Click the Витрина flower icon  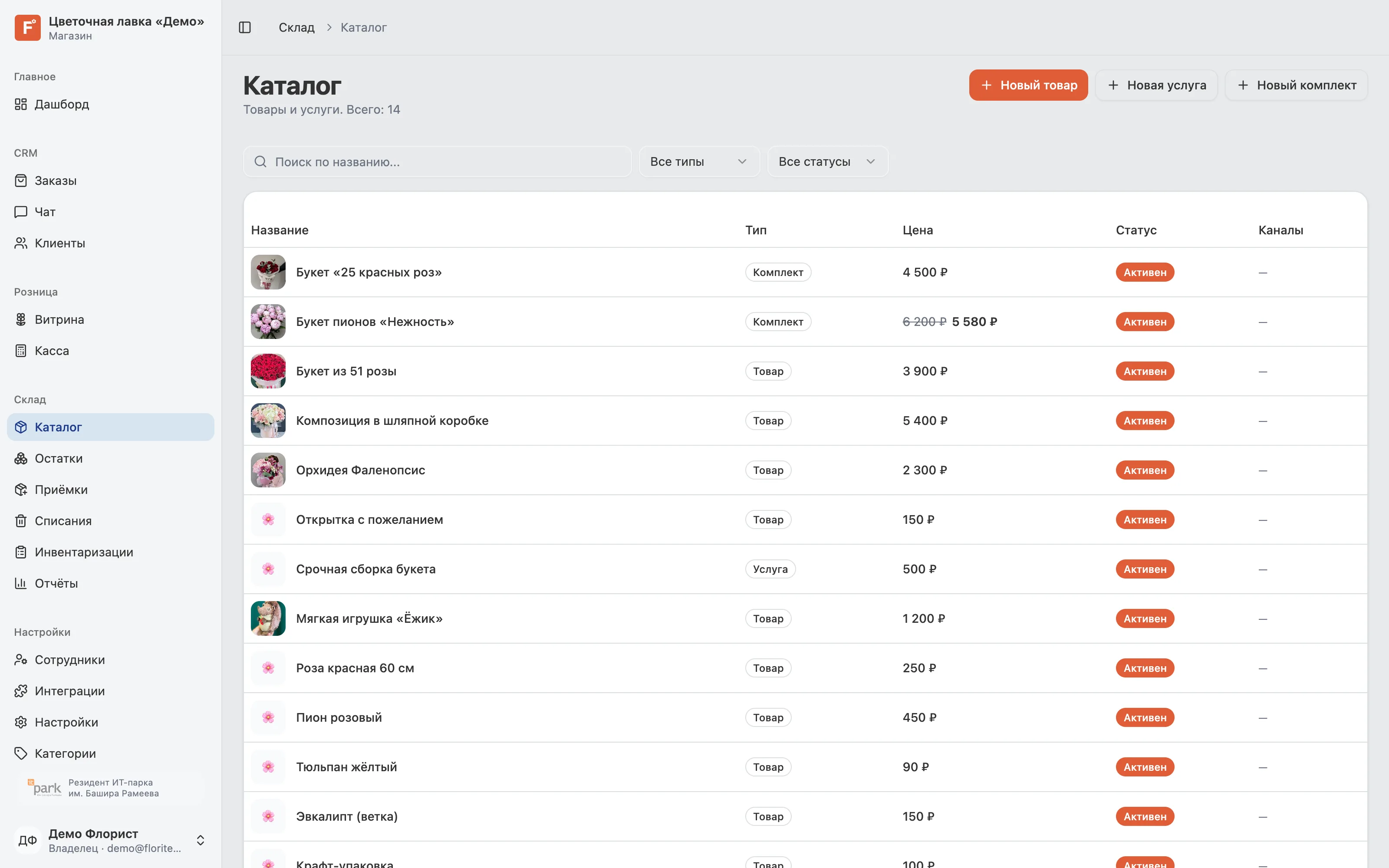[21, 319]
